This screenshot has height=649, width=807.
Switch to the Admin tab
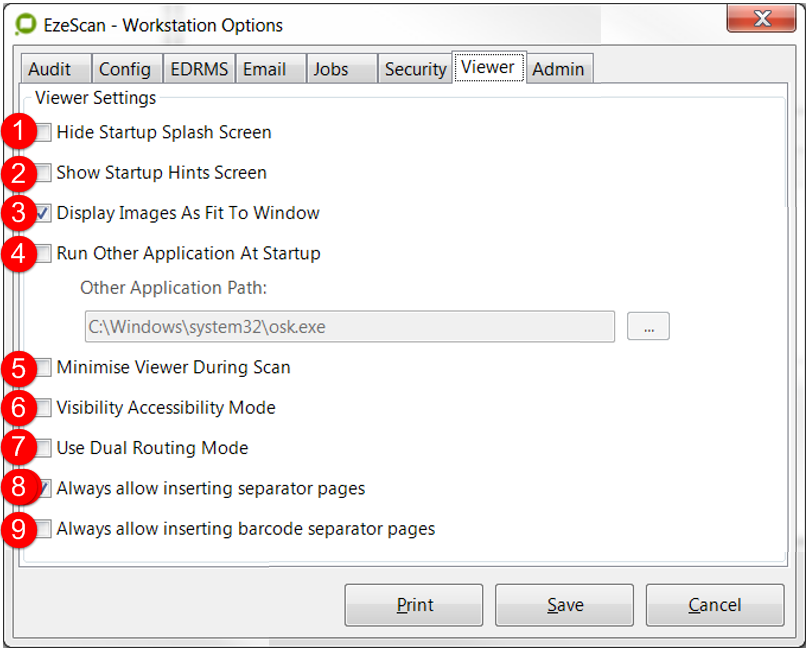click(558, 69)
